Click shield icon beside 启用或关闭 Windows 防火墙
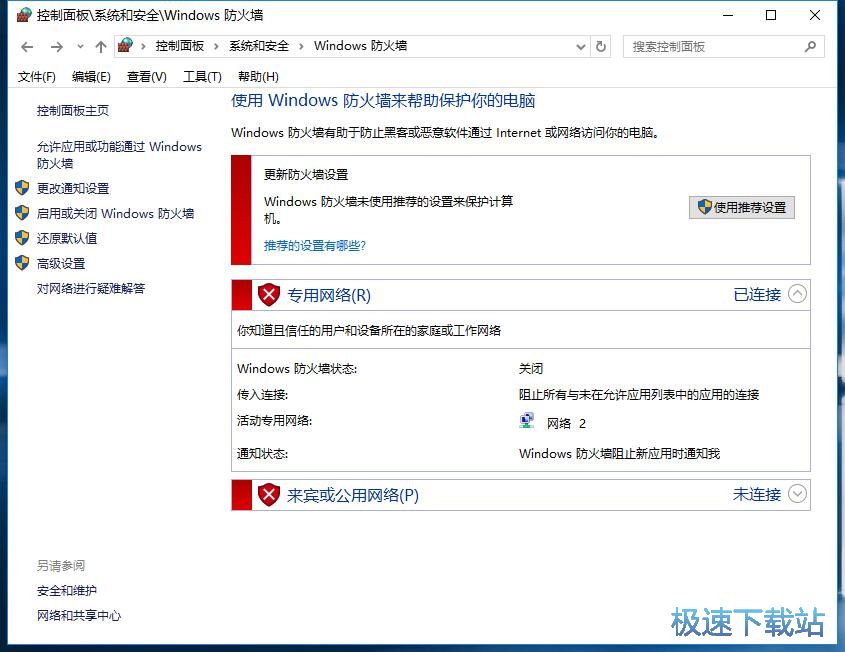 coord(22,212)
